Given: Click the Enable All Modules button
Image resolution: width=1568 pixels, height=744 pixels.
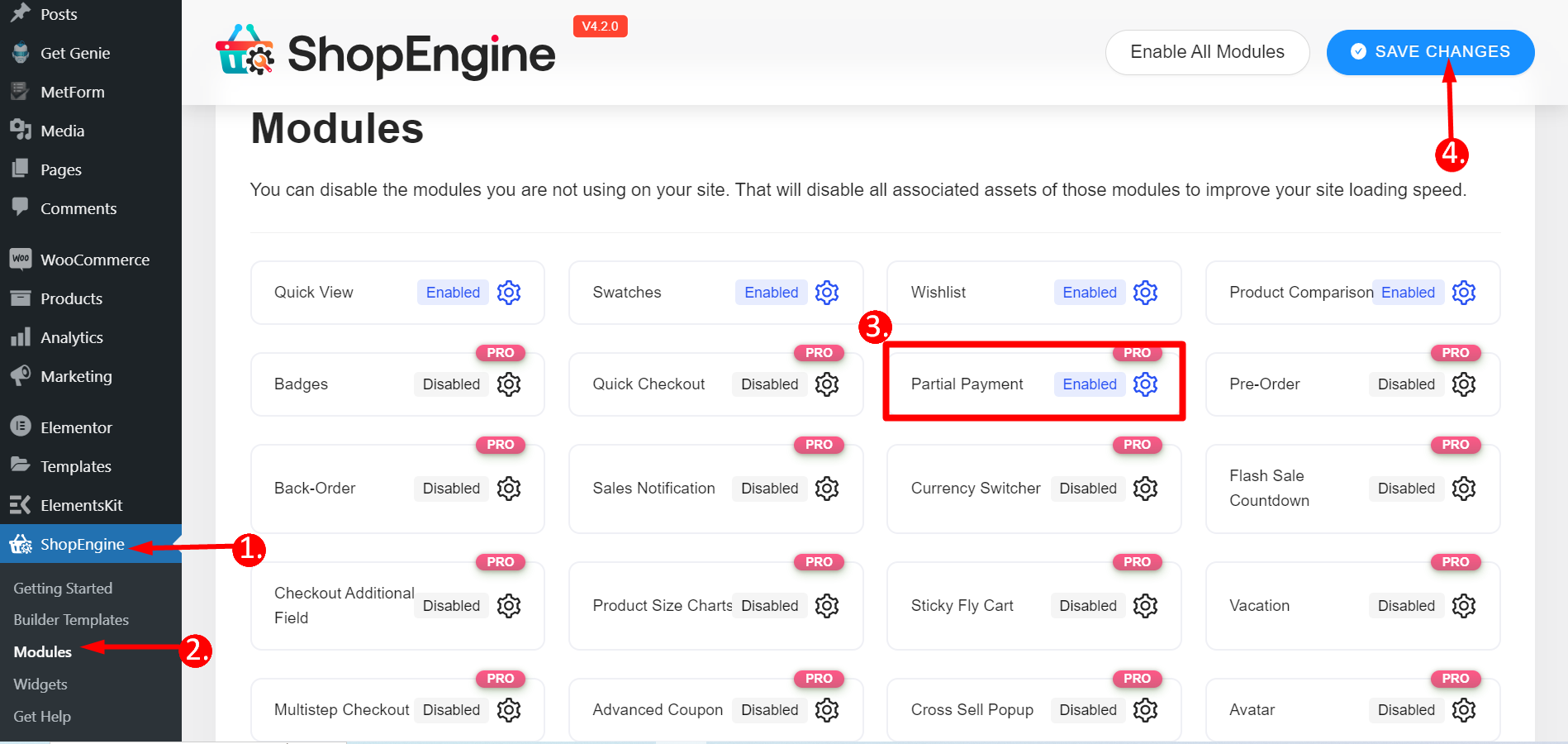Looking at the screenshot, I should click(x=1207, y=51).
